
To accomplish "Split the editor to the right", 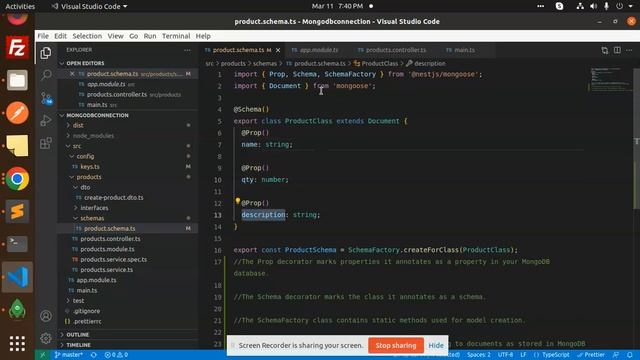I will [x=617, y=50].
